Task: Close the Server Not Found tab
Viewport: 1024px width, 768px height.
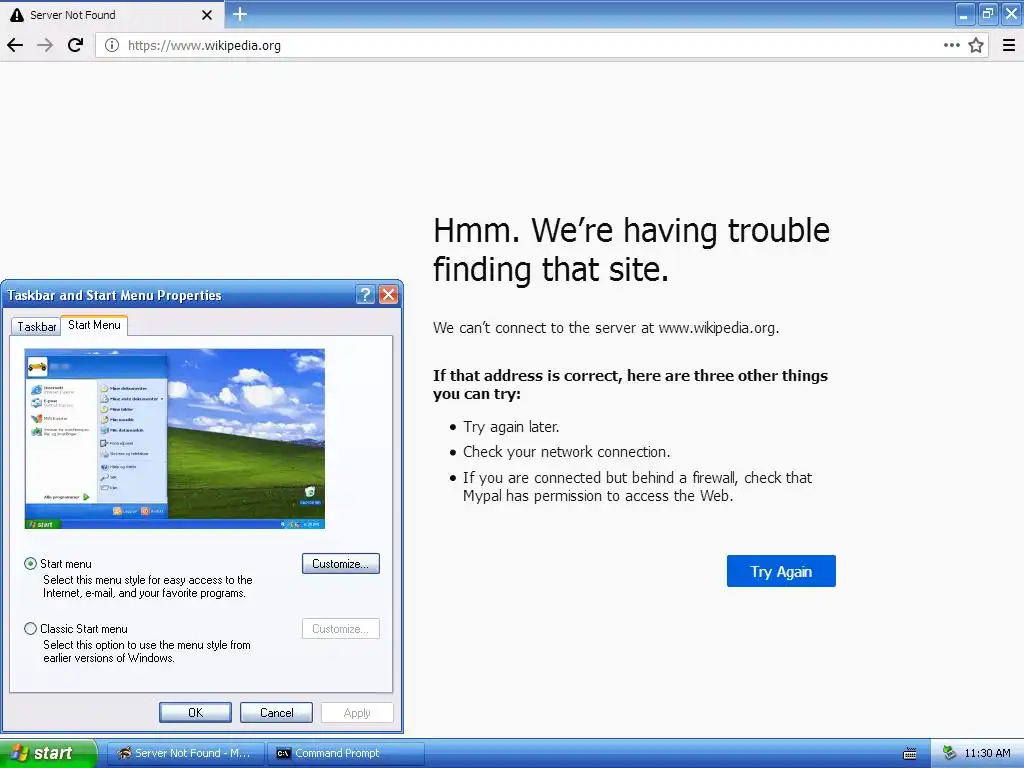Action: tap(206, 14)
